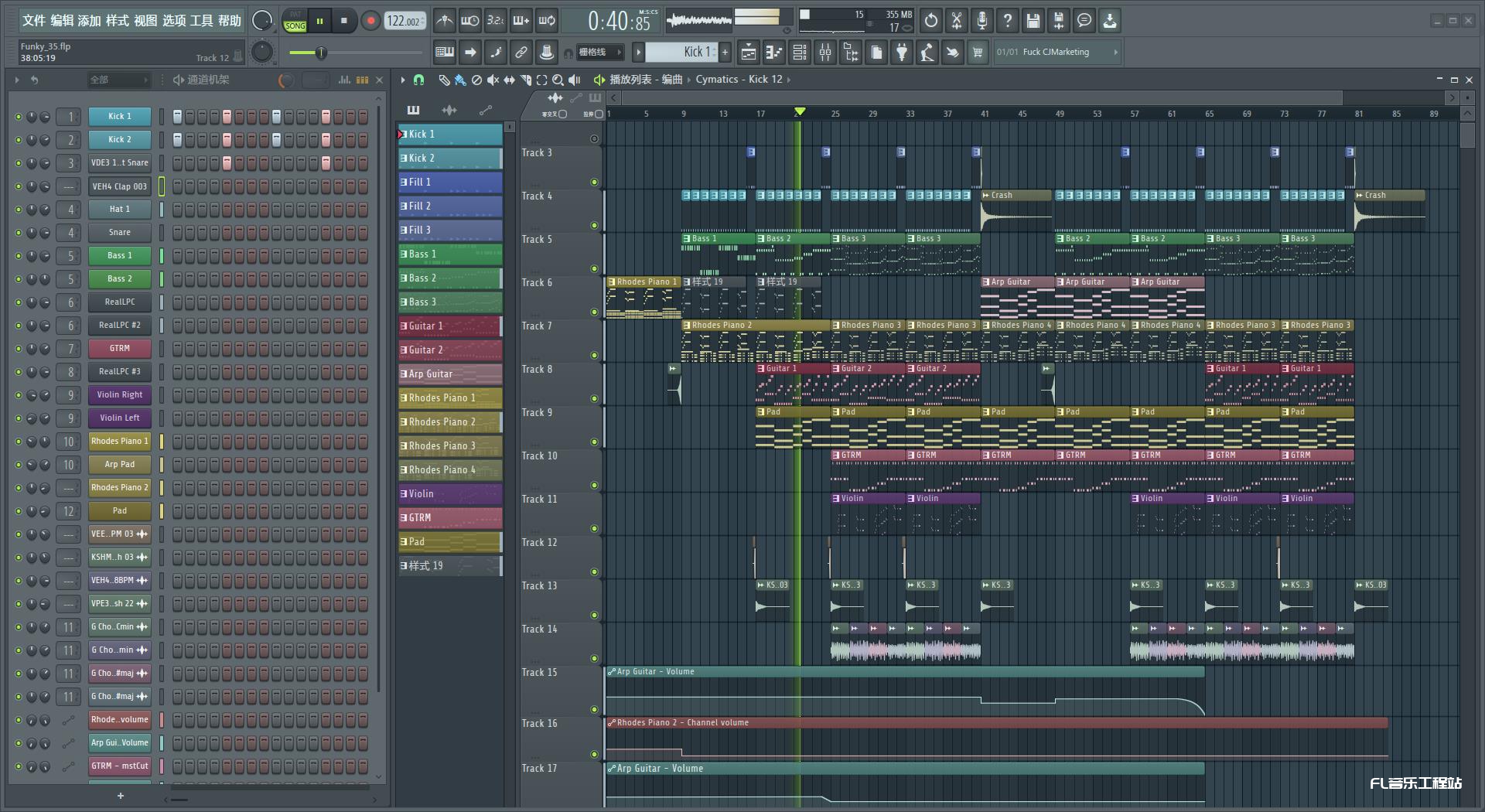Open the playlist options menu arrow

[x=403, y=80]
